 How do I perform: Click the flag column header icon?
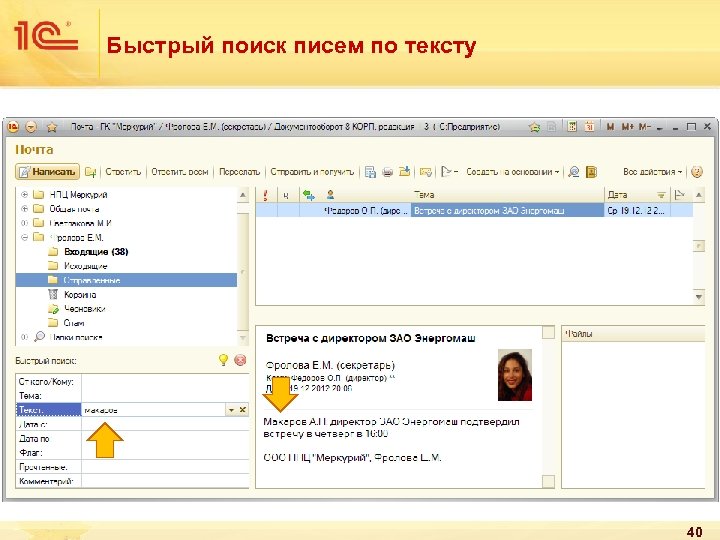coord(680,195)
